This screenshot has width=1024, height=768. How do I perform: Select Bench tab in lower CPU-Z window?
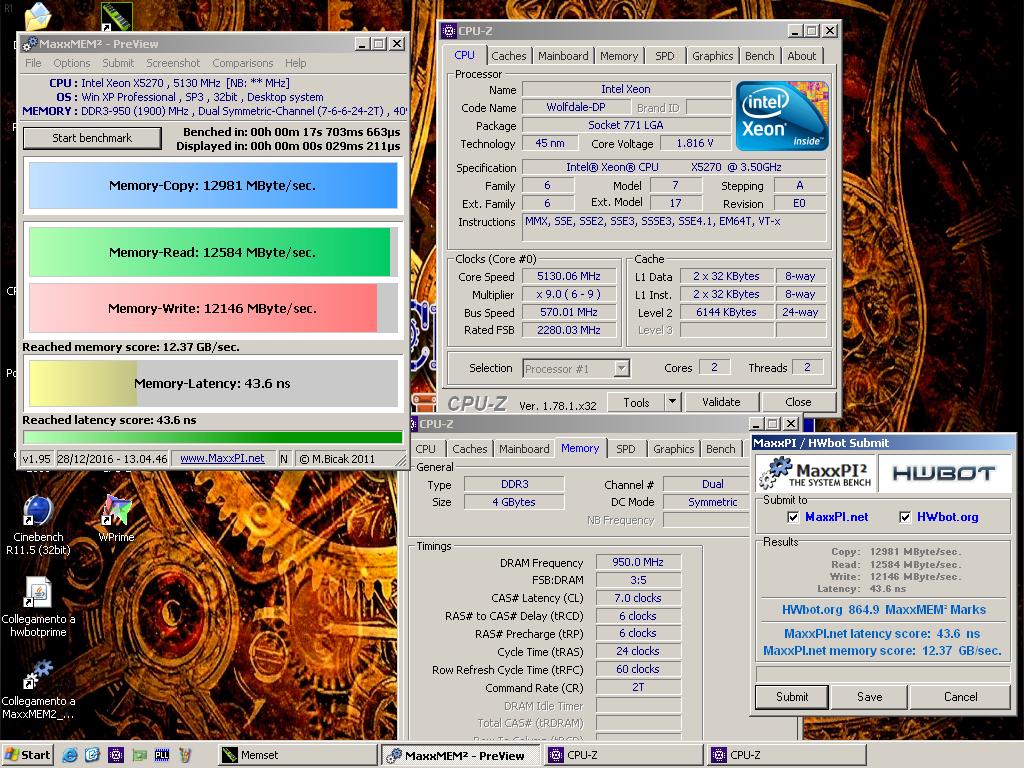tap(721, 449)
